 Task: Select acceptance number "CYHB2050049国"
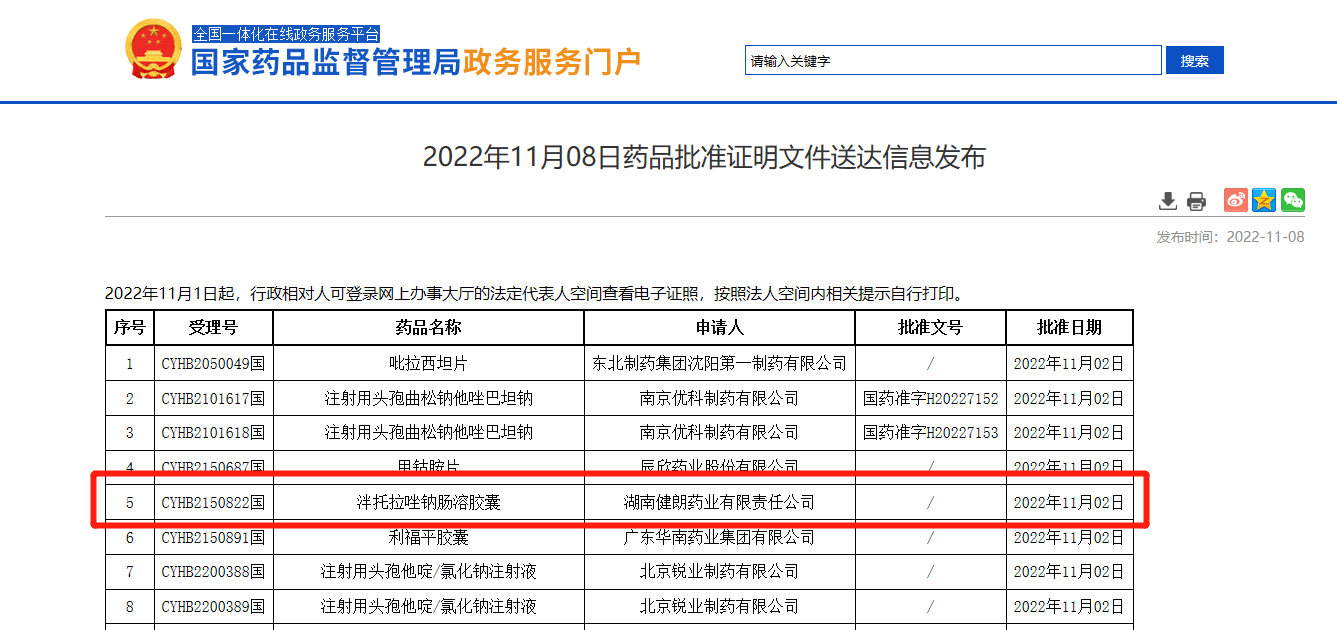(x=213, y=363)
